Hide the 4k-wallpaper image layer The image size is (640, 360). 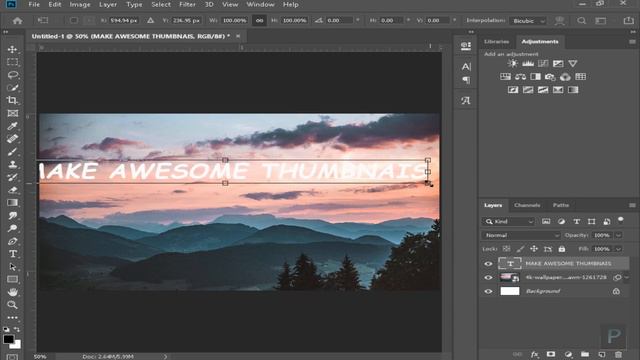click(488, 278)
